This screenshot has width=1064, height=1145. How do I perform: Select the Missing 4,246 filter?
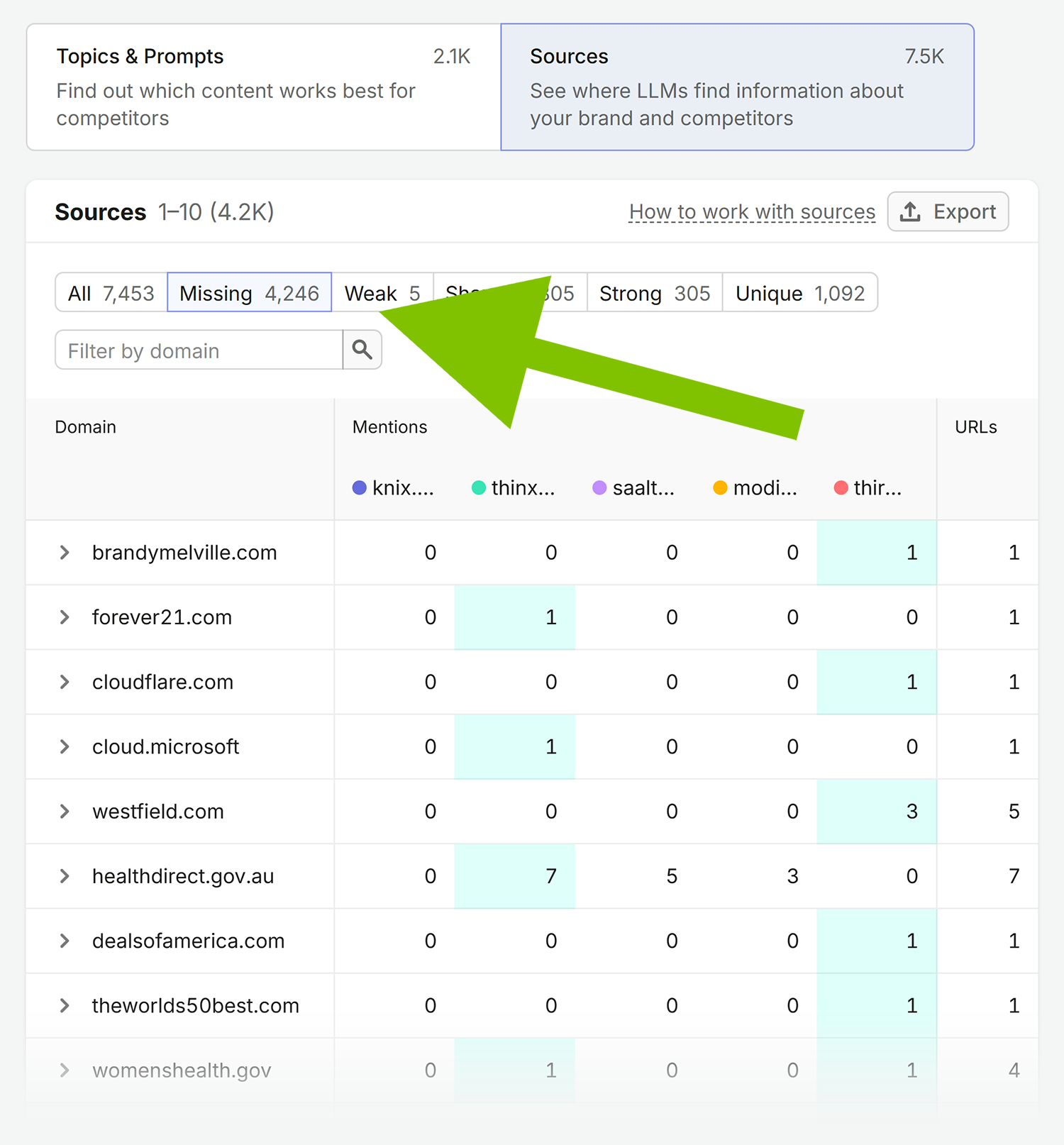(250, 292)
